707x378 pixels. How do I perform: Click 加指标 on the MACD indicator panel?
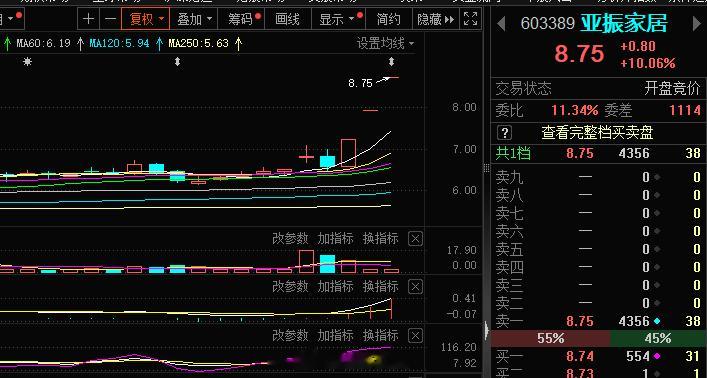tap(335, 286)
